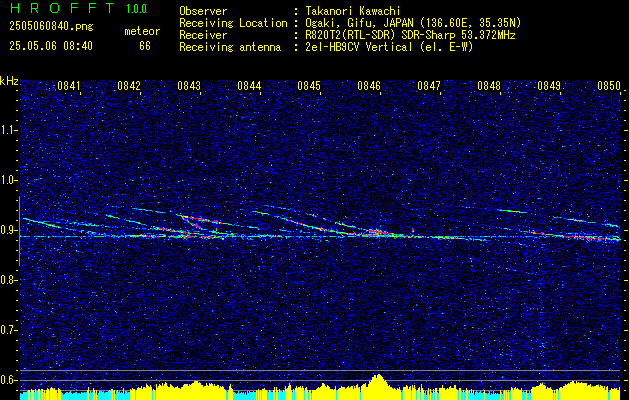Click the 1.1 frequency axis label
Screen dimensions: 629x400
tap(9, 130)
